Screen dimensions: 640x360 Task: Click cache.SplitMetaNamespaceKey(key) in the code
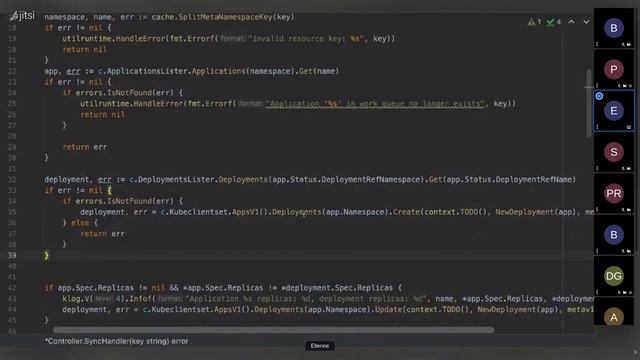pyautogui.click(x=223, y=17)
